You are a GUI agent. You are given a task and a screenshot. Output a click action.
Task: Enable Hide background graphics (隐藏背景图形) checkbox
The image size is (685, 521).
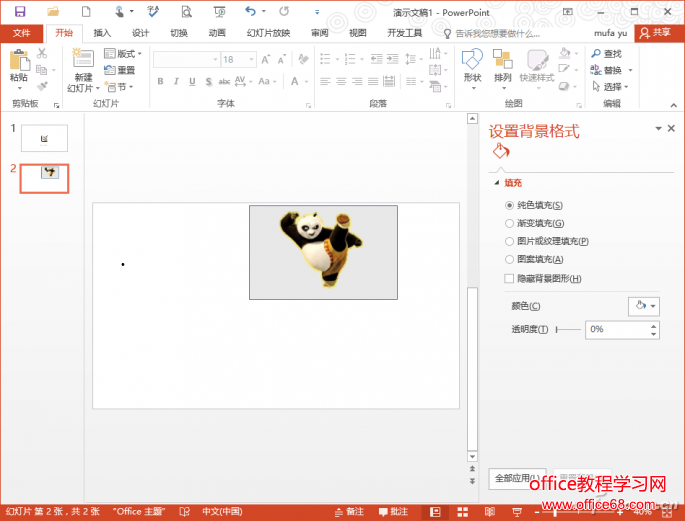click(x=510, y=278)
